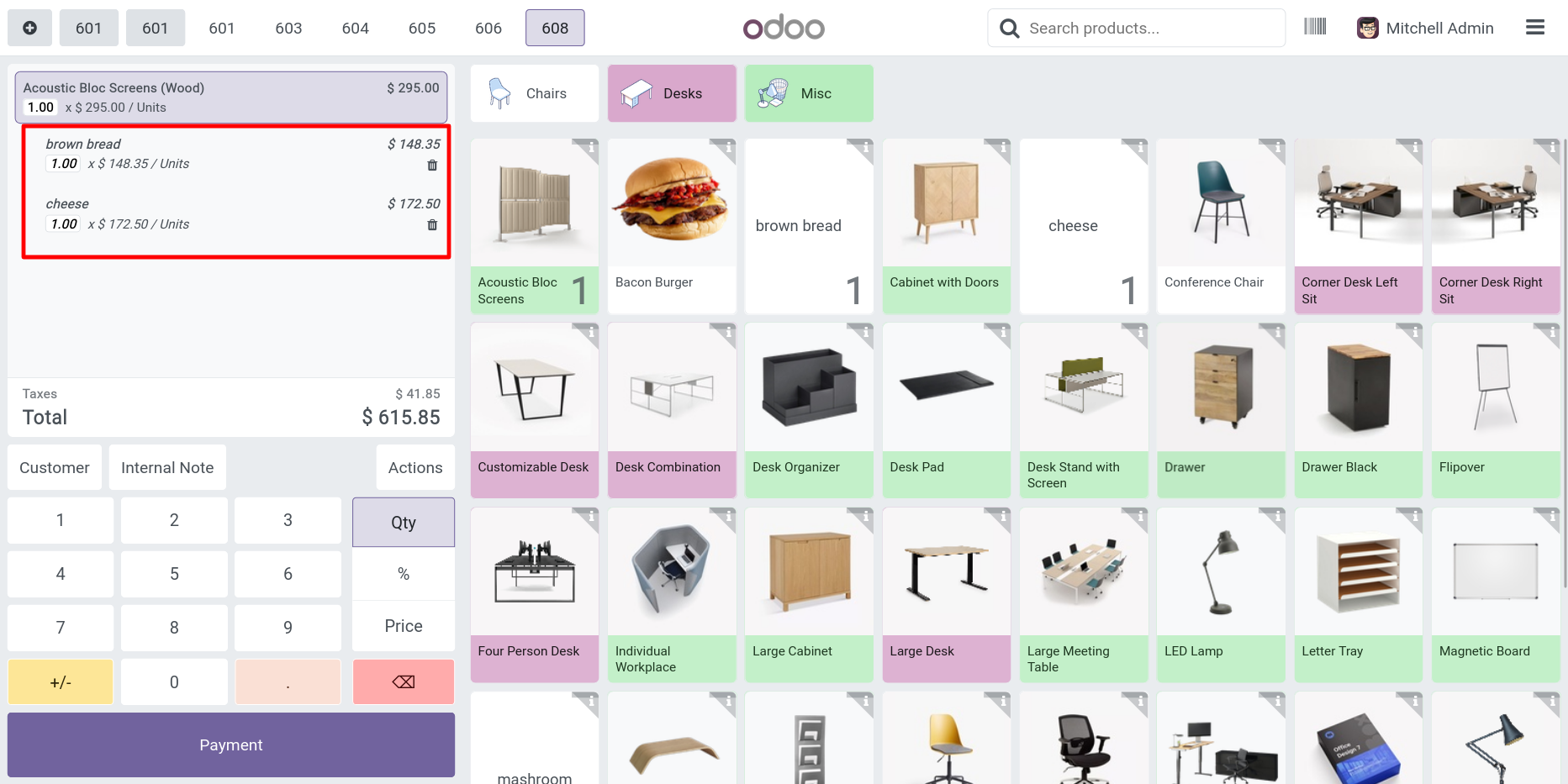The width and height of the screenshot is (1568, 784).
Task: Show info for Bacon Burger product
Action: pyautogui.click(x=728, y=148)
